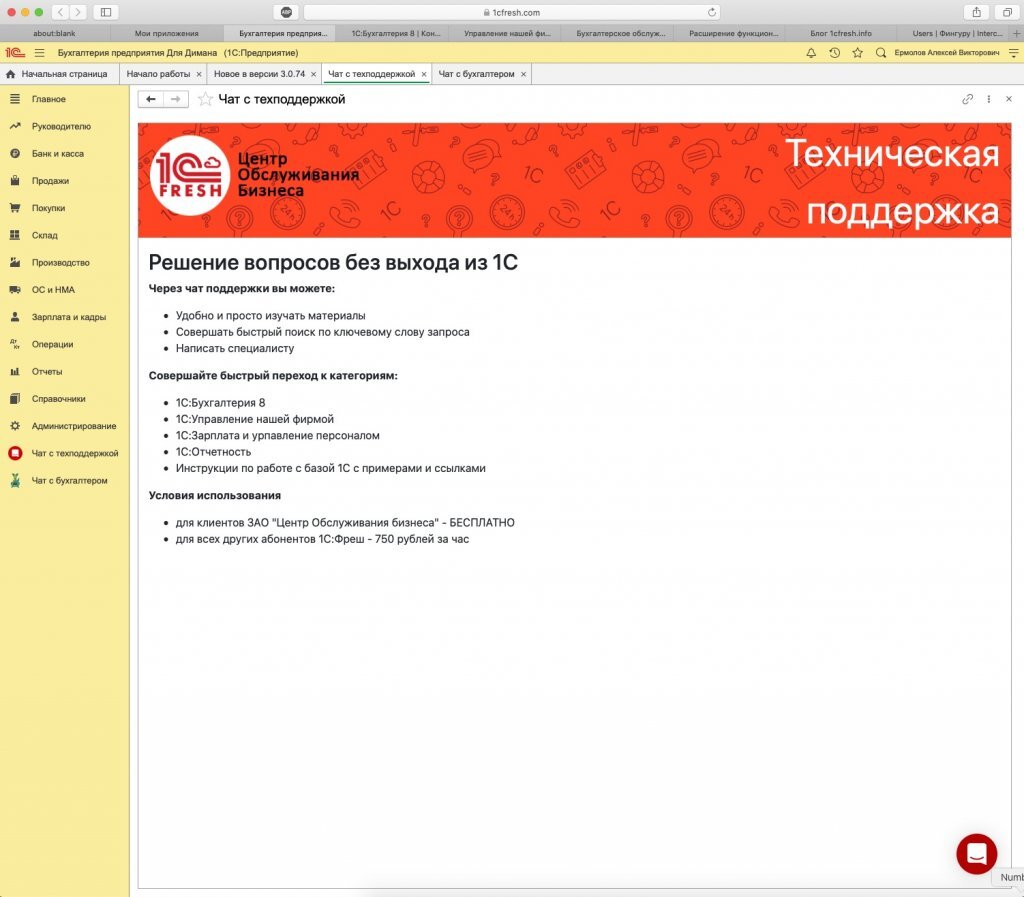Click the text Написать специалисту

(235, 349)
